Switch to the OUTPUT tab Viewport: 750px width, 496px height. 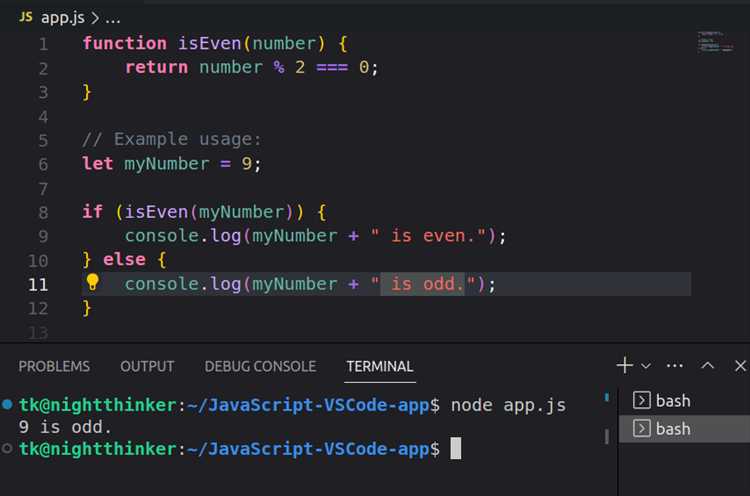pos(147,366)
